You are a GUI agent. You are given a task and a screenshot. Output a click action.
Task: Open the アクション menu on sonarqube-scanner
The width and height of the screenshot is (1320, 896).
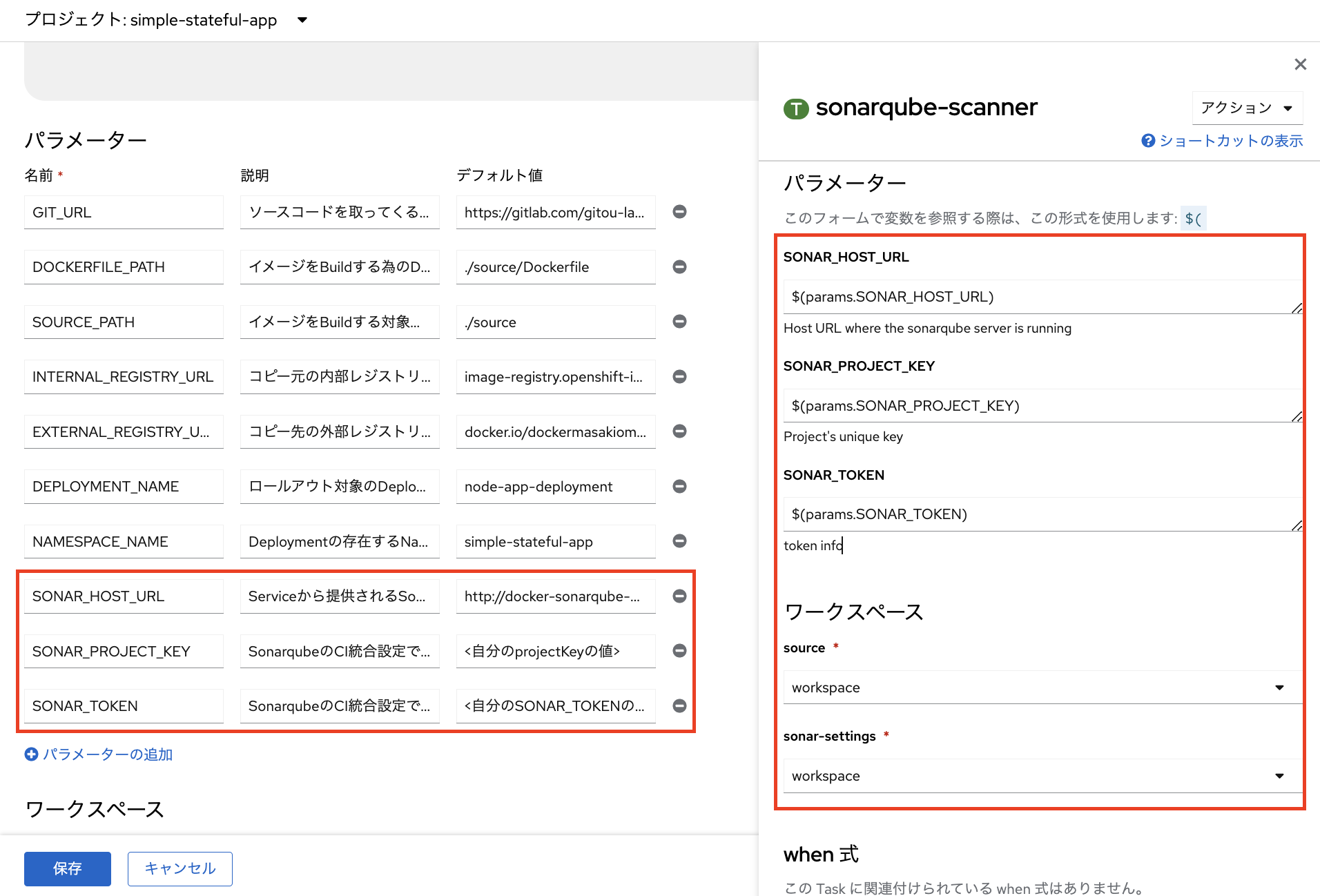click(1247, 108)
